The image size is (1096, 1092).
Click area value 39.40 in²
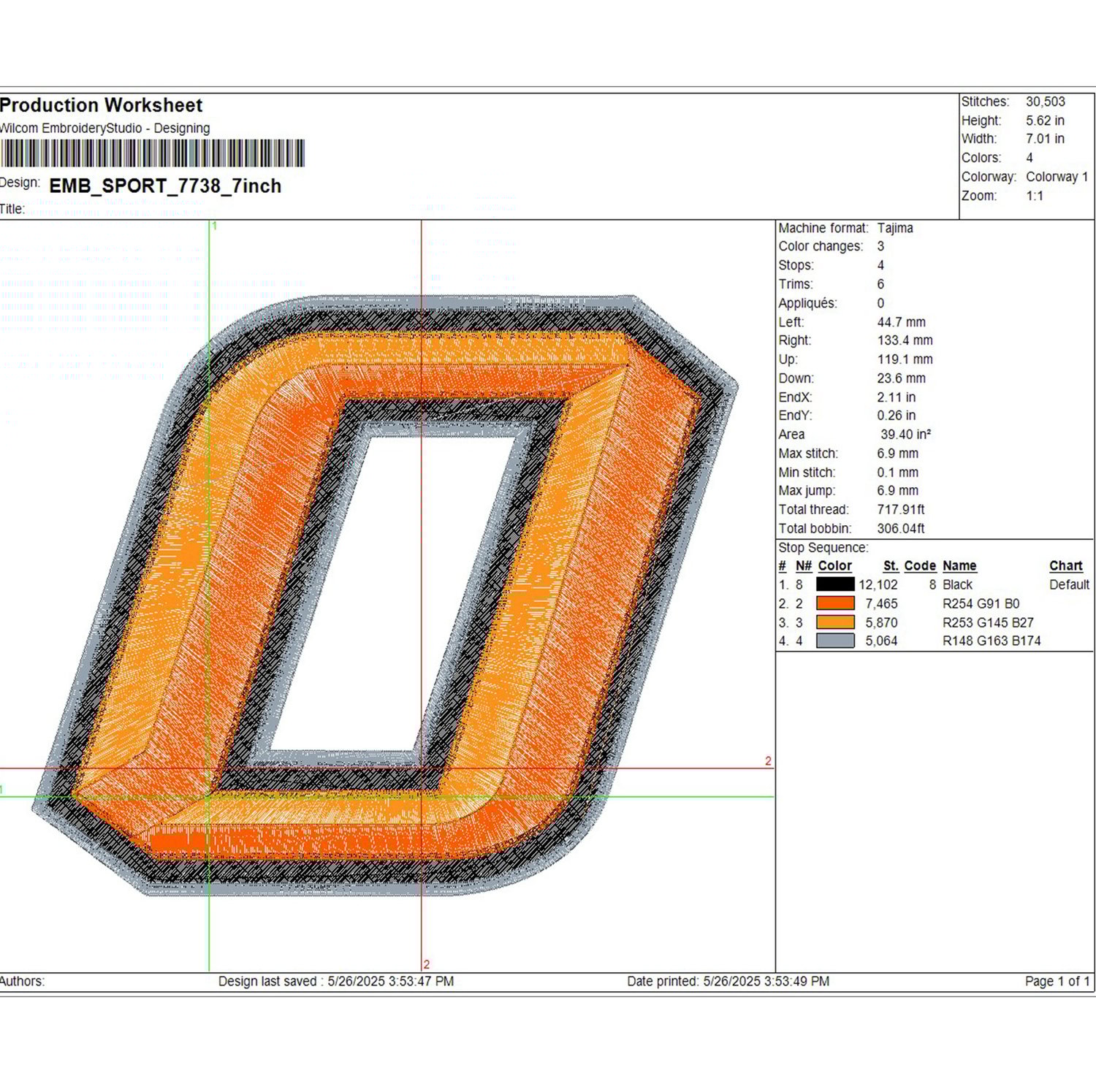coord(905,435)
